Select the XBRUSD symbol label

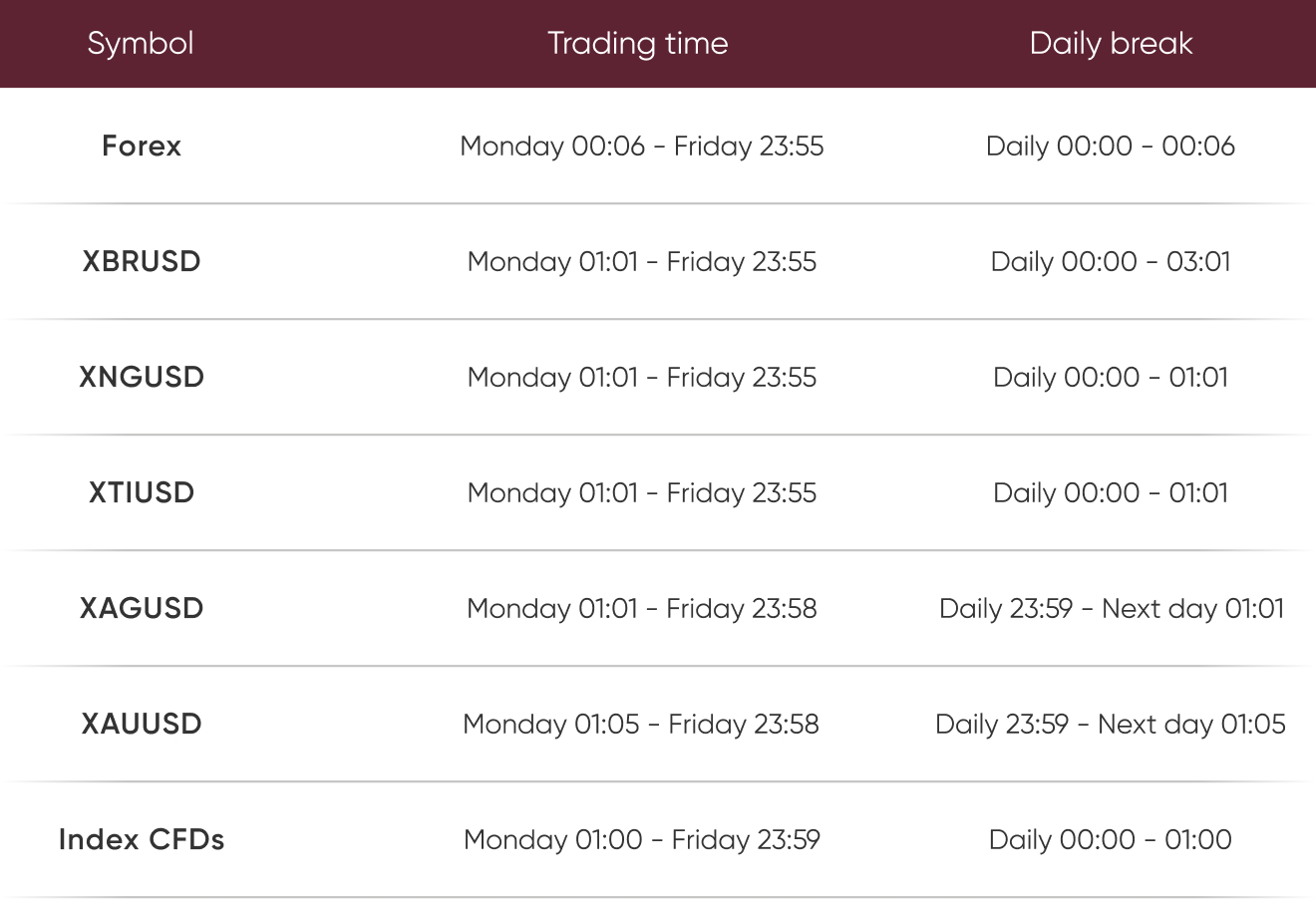[142, 262]
